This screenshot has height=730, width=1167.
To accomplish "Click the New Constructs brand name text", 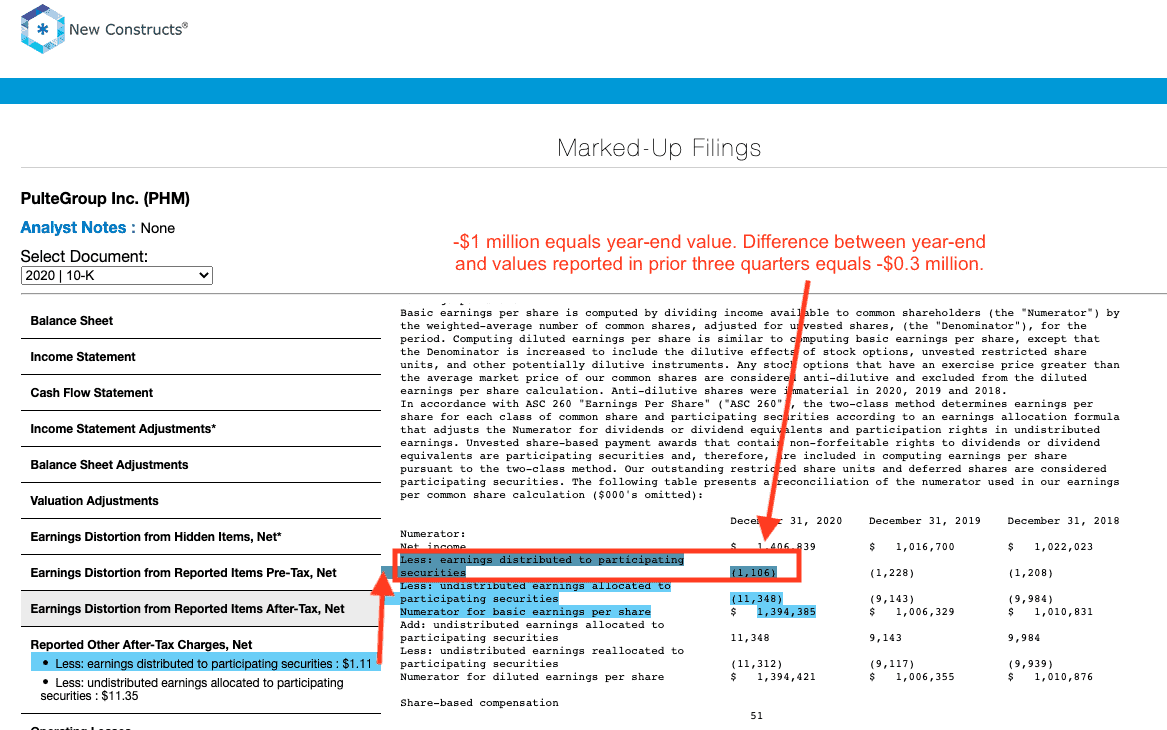I will tap(128, 29).
